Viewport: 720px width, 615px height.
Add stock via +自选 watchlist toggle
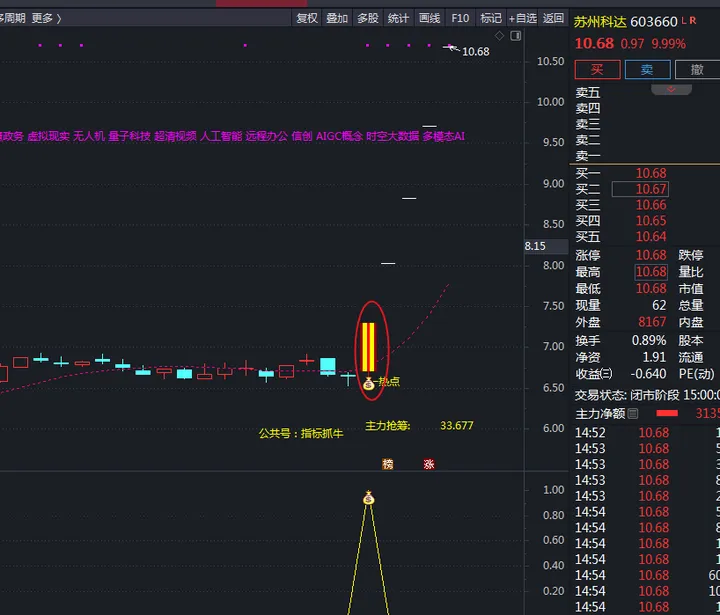pyautogui.click(x=522, y=18)
